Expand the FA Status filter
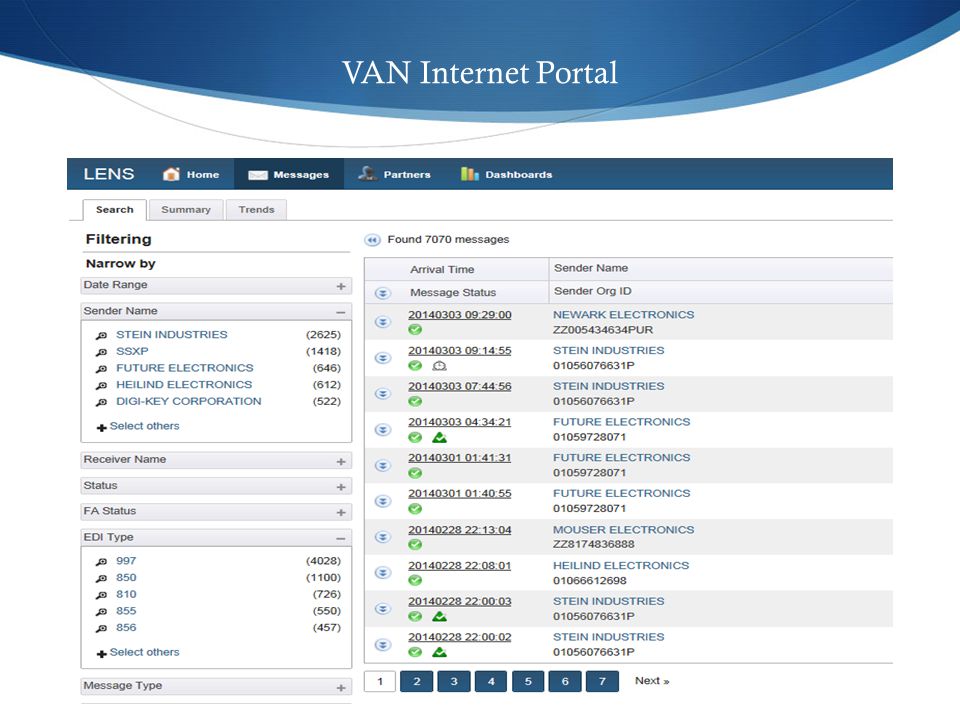The height and width of the screenshot is (720, 960). coord(341,512)
